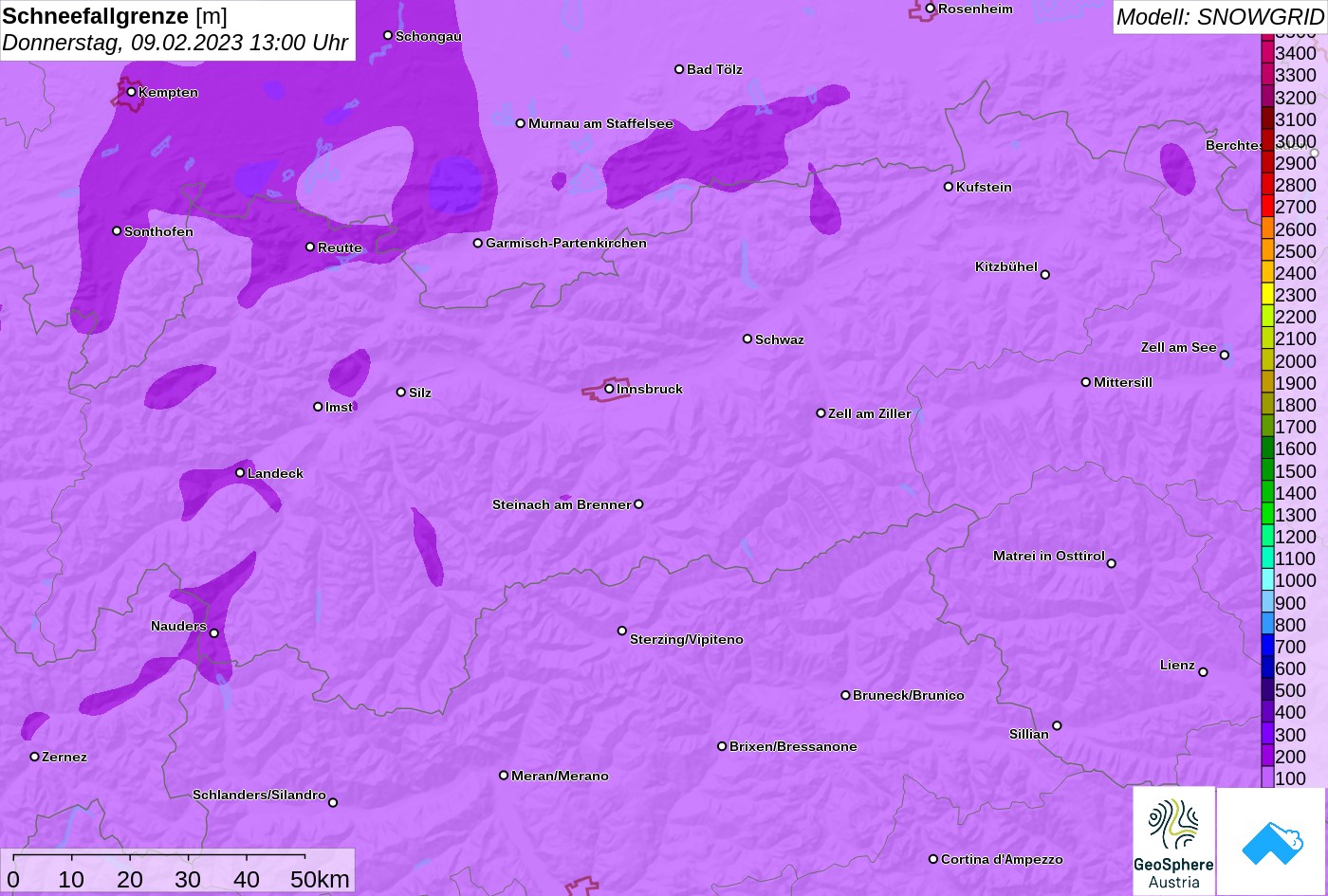The height and width of the screenshot is (896, 1328).
Task: Click the Matrei in Osttirol marker dot
Action: click(1112, 563)
